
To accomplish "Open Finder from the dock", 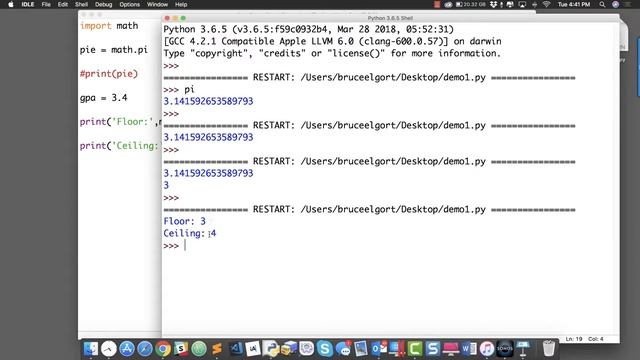I will coord(91,349).
